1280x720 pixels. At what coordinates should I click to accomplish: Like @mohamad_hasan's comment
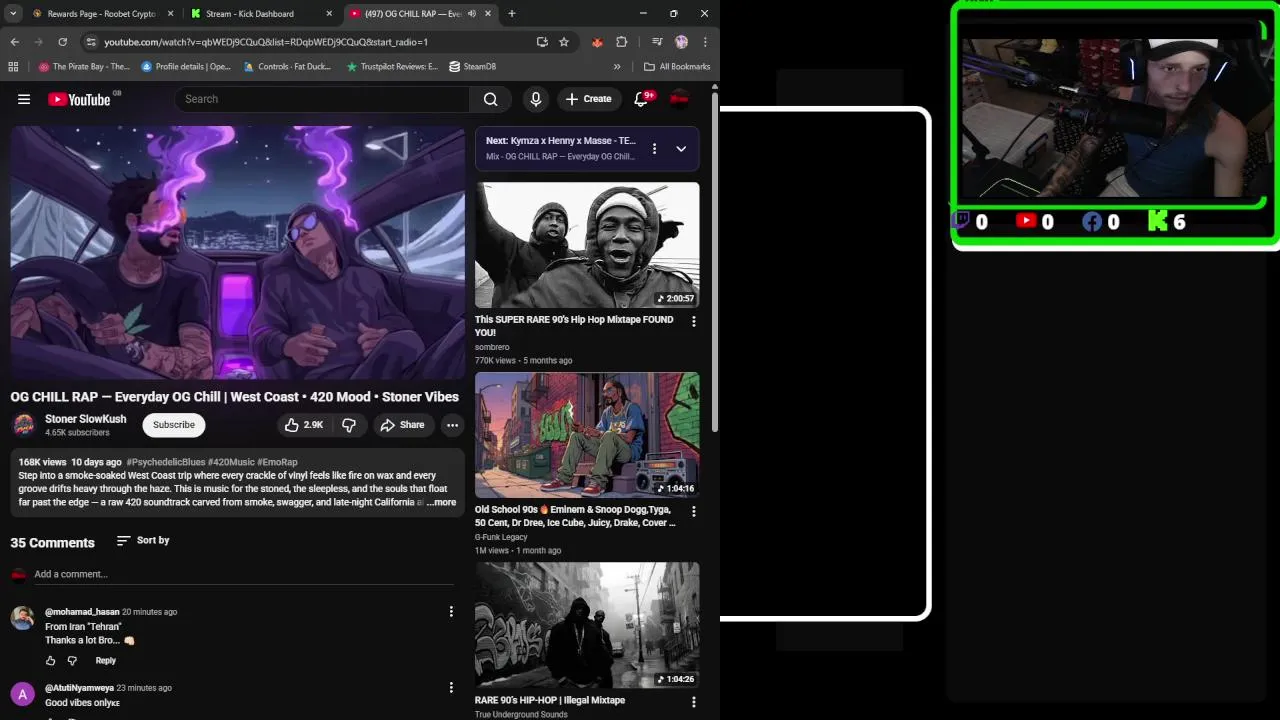click(x=51, y=661)
